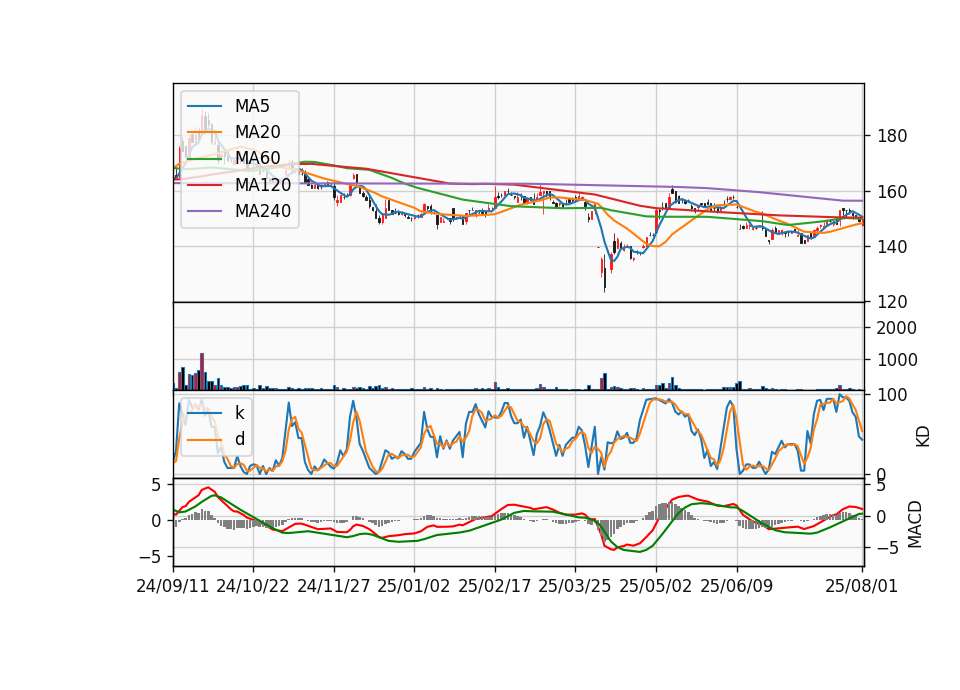
Task: Click the 140 price axis tick
Action: coord(892,247)
